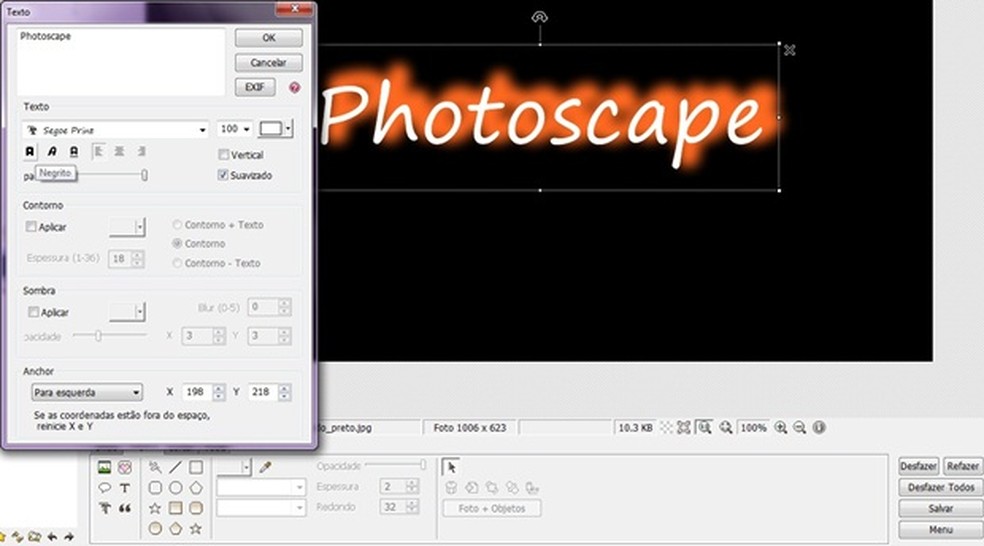Click the Desfazer button

pyautogui.click(x=919, y=466)
